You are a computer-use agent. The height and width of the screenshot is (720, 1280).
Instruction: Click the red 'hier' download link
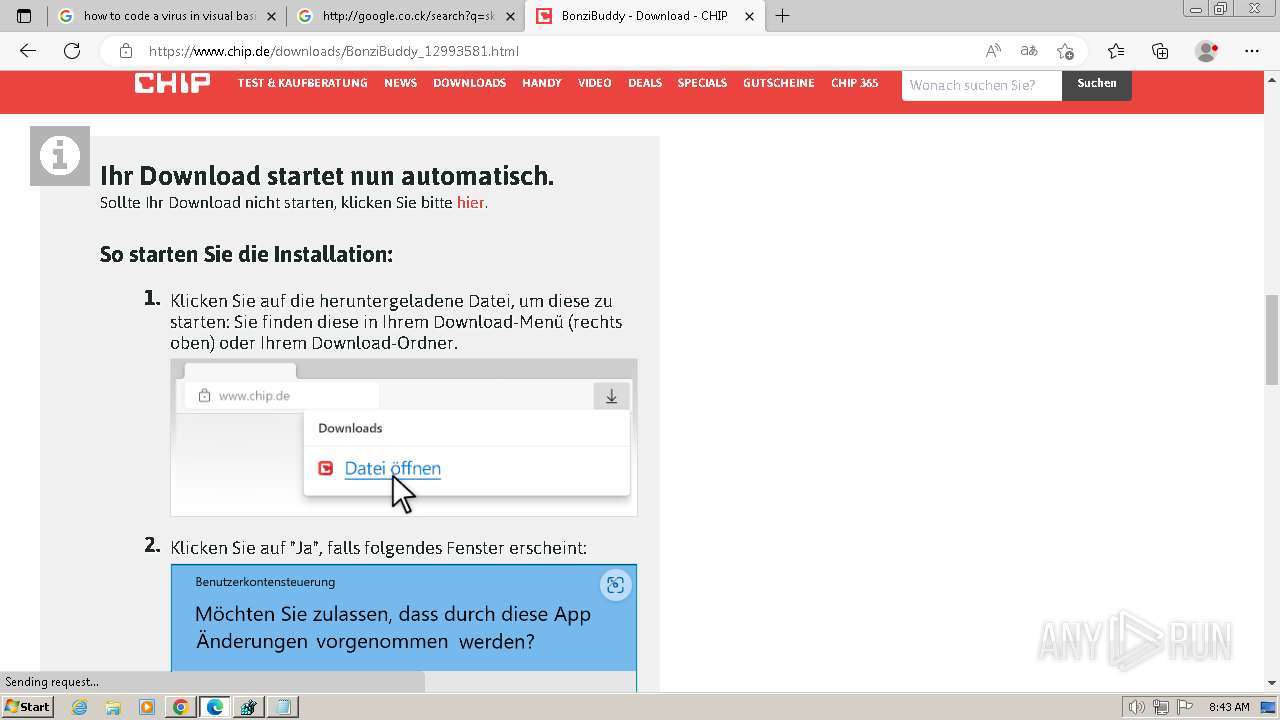point(471,203)
